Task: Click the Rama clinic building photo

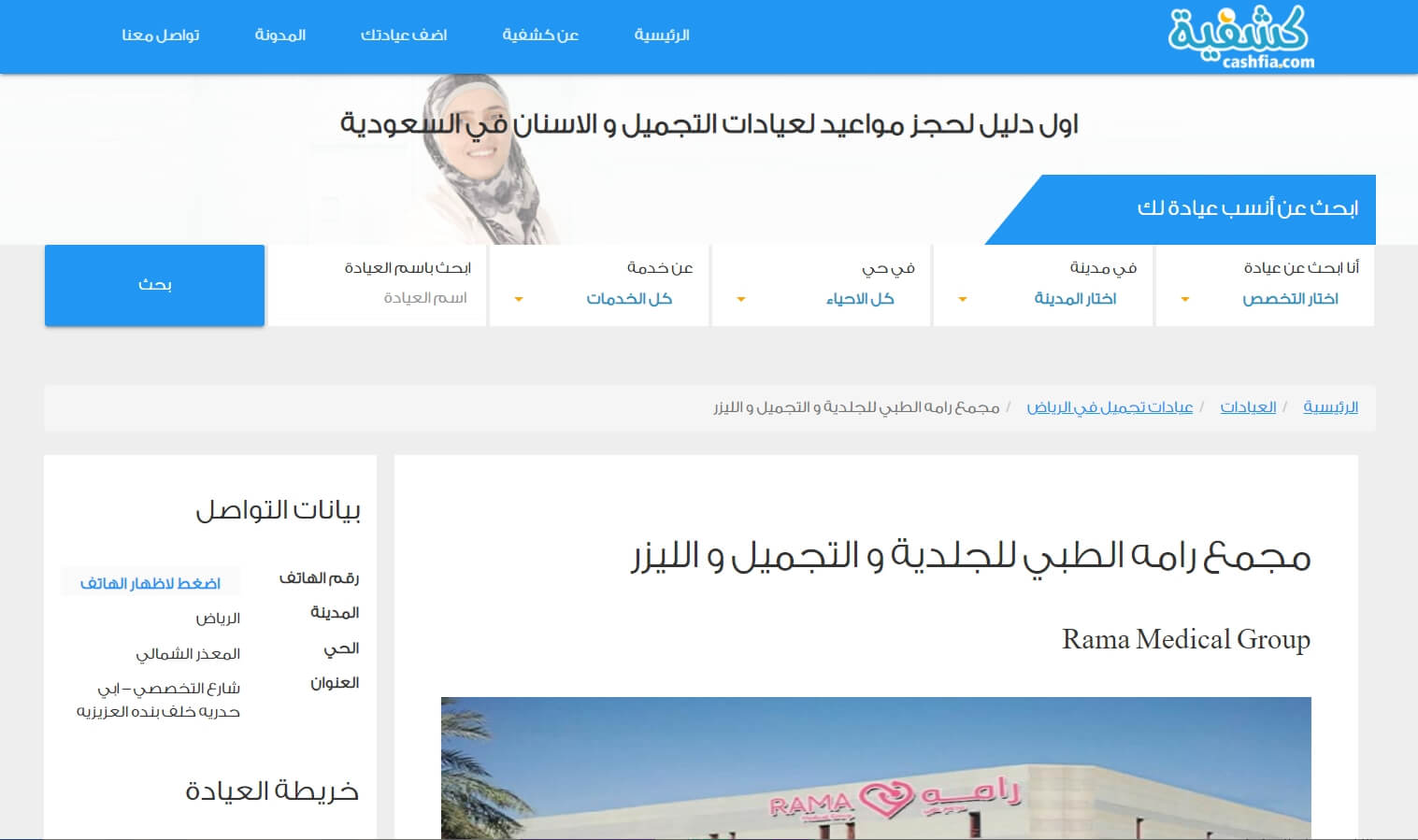Action: (876, 768)
